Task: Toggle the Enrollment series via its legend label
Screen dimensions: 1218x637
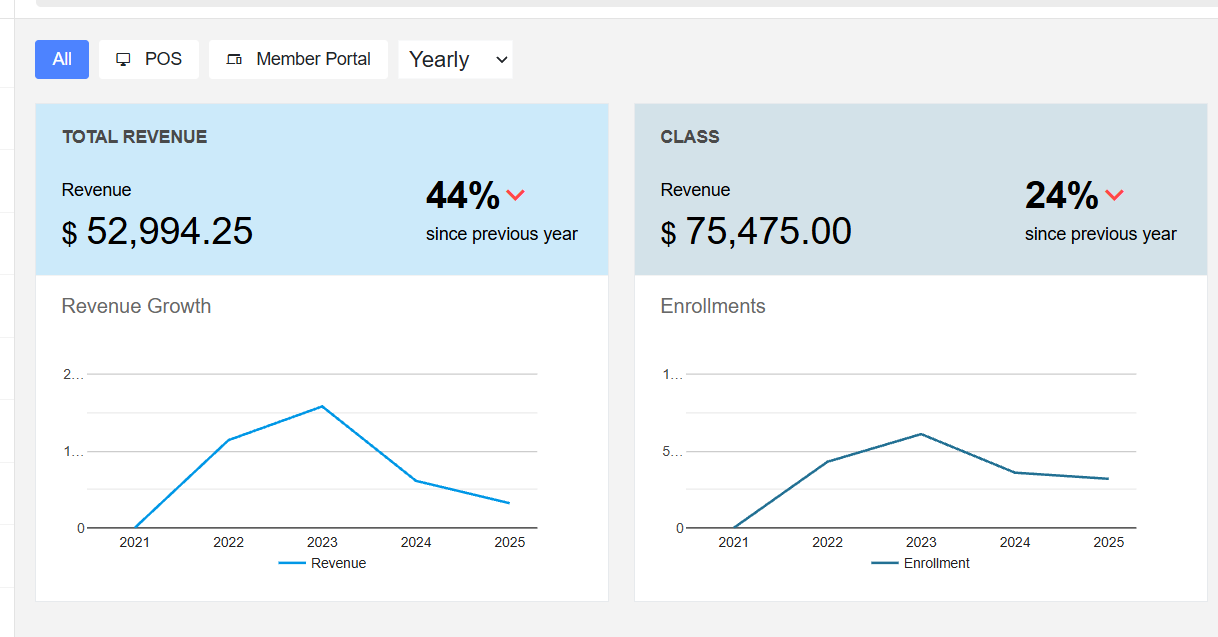Action: tap(935, 563)
